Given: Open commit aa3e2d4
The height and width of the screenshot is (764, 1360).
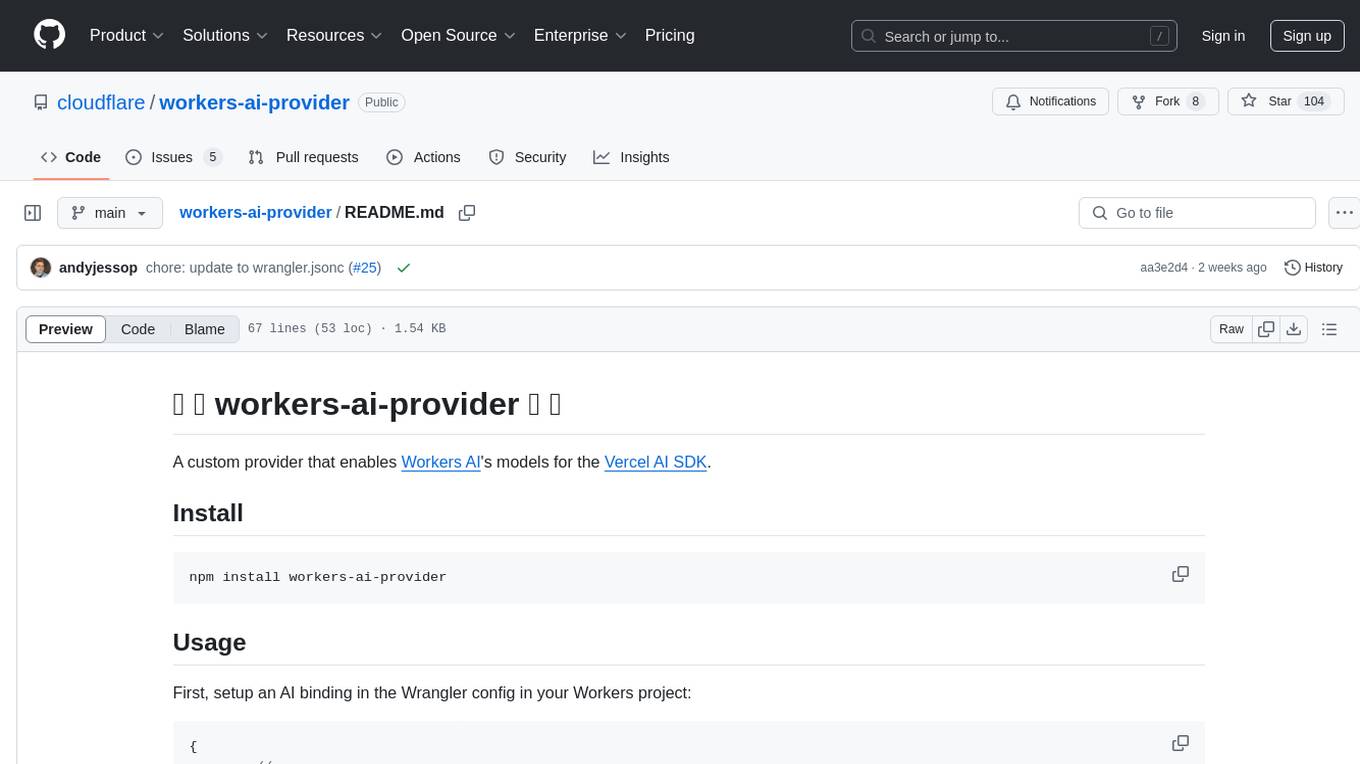Looking at the screenshot, I should [x=1164, y=268].
